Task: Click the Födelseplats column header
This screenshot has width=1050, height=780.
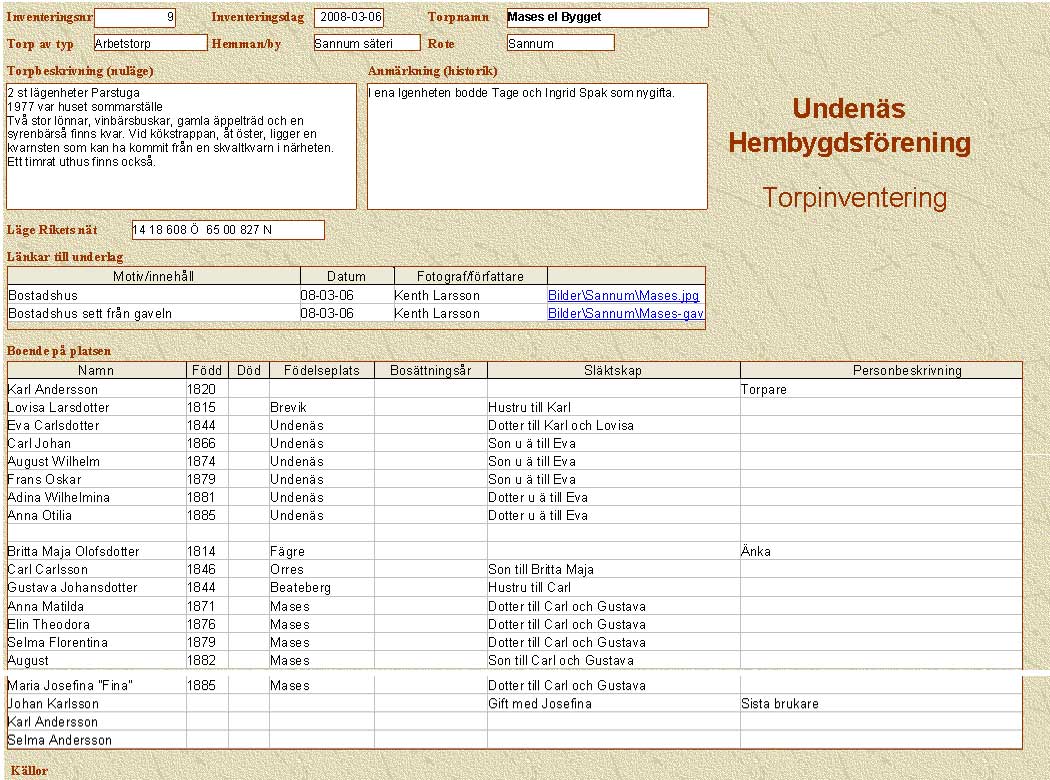Action: (321, 370)
